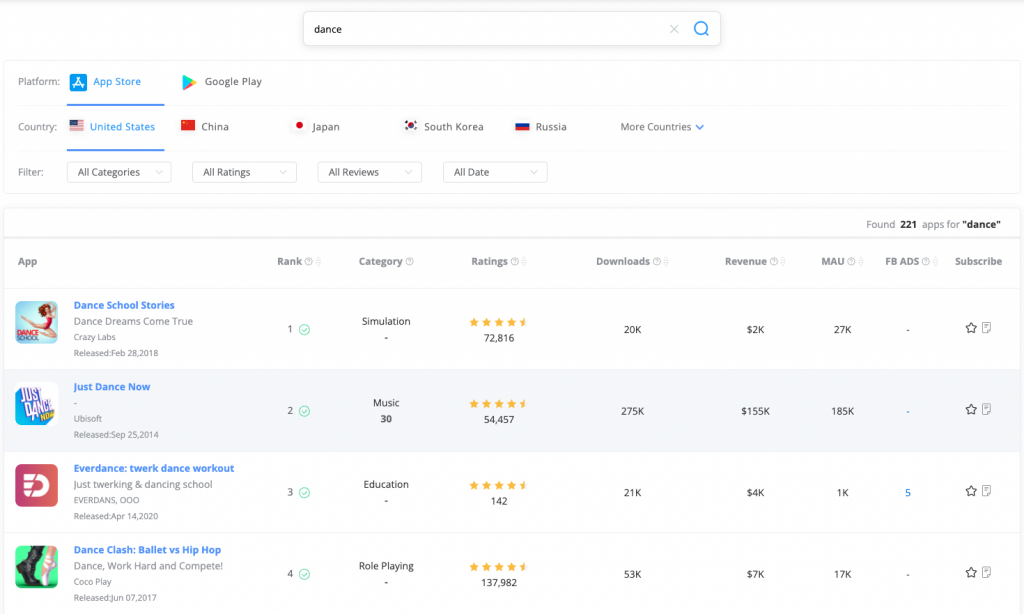Image resolution: width=1024 pixels, height=614 pixels.
Task: Click Just Dance Now app thumbnail
Action: coord(36,404)
